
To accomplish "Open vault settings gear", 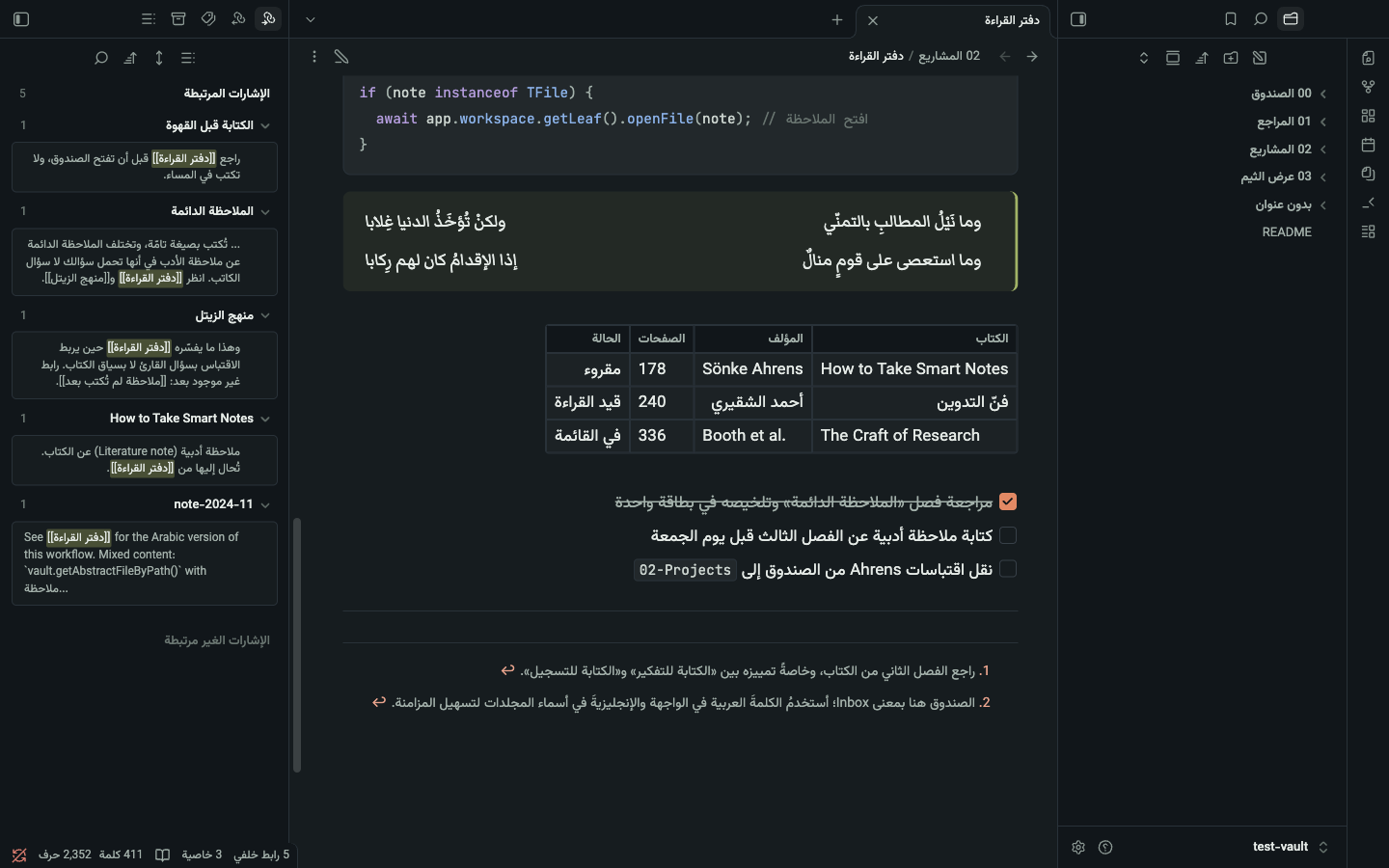I will (1078, 847).
